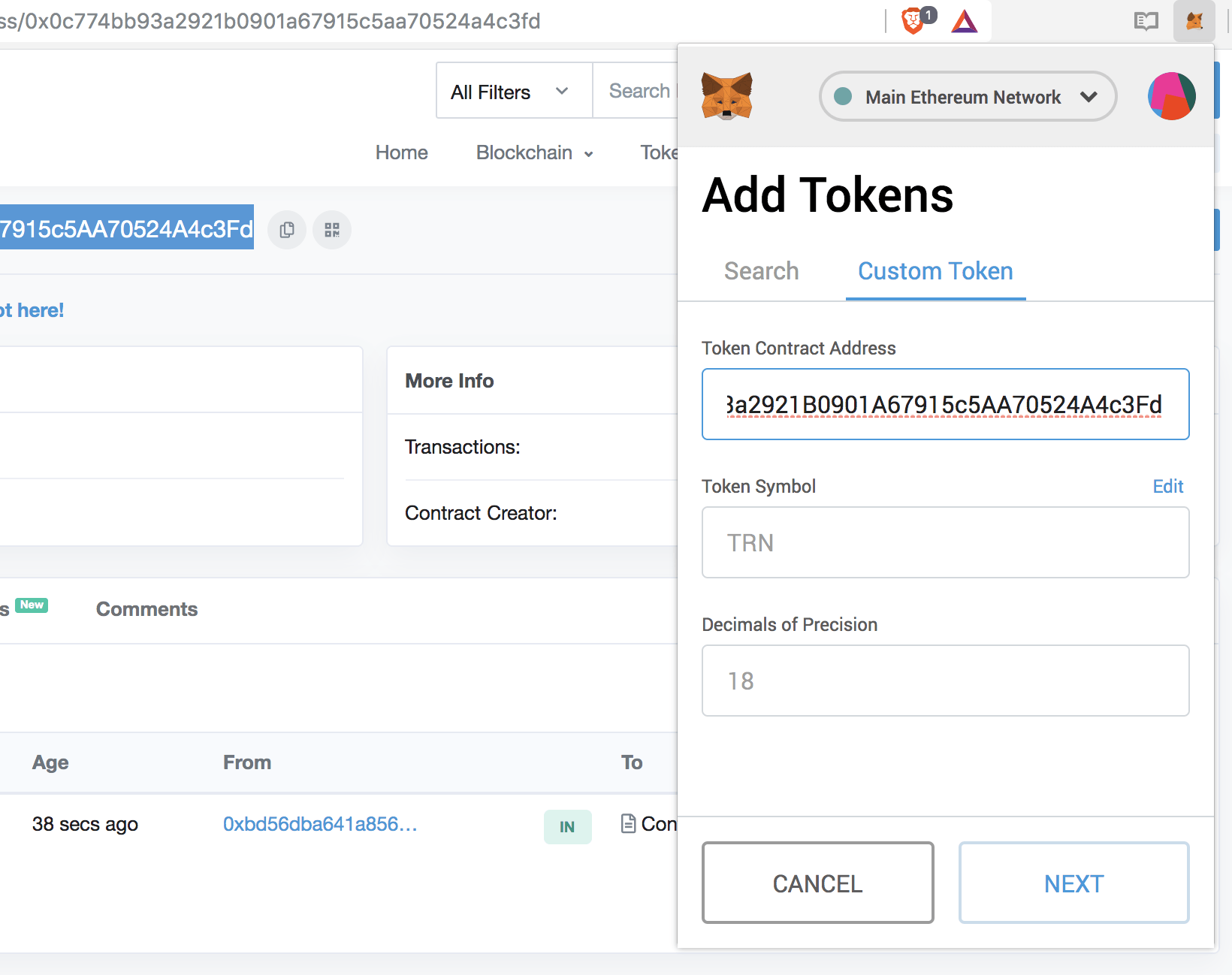Expand the Main Ethereum Network selector
This screenshot has width=1232, height=975.
point(968,96)
